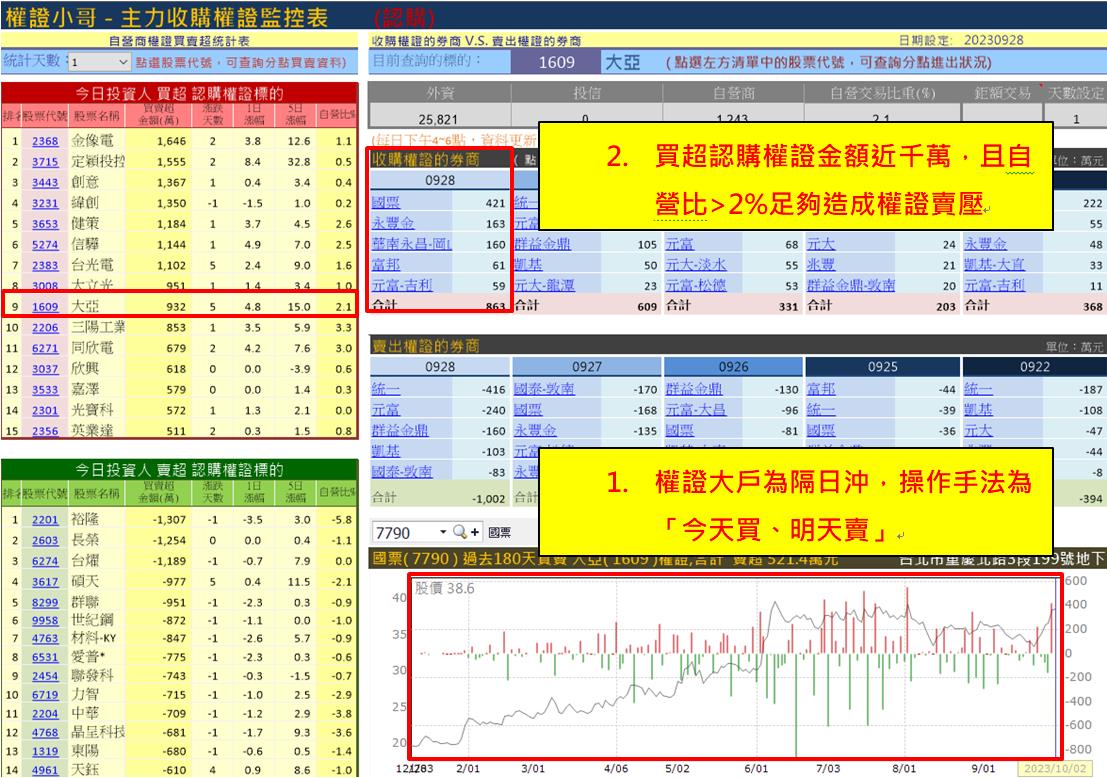Click buyer broker 群益金鼎-敦南 with amount 20

pos(851,285)
